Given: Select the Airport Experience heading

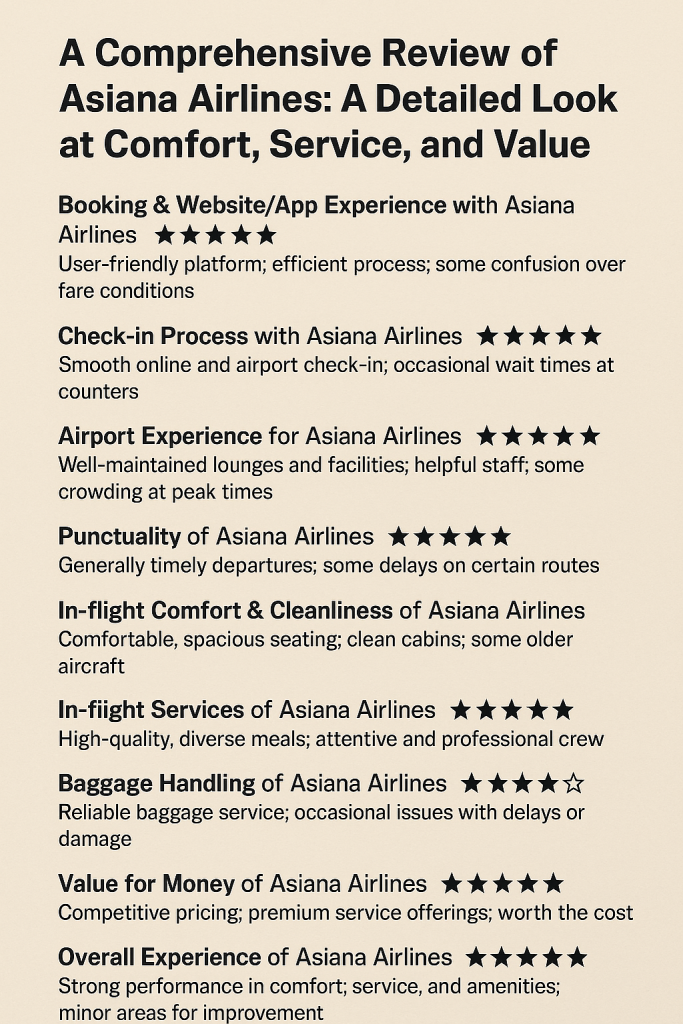Looking at the screenshot, I should coord(259,436).
